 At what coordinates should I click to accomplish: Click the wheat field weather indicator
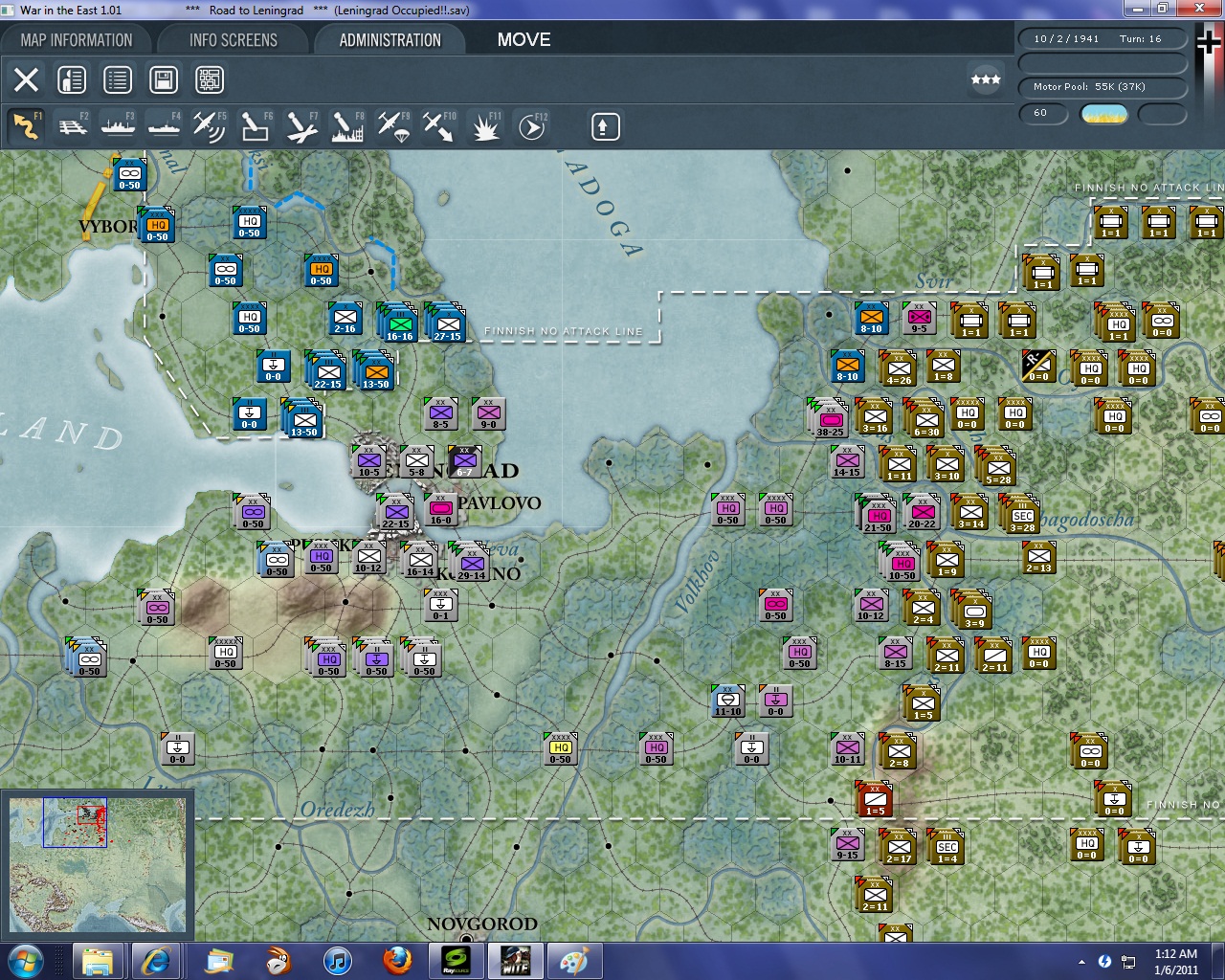[1103, 114]
